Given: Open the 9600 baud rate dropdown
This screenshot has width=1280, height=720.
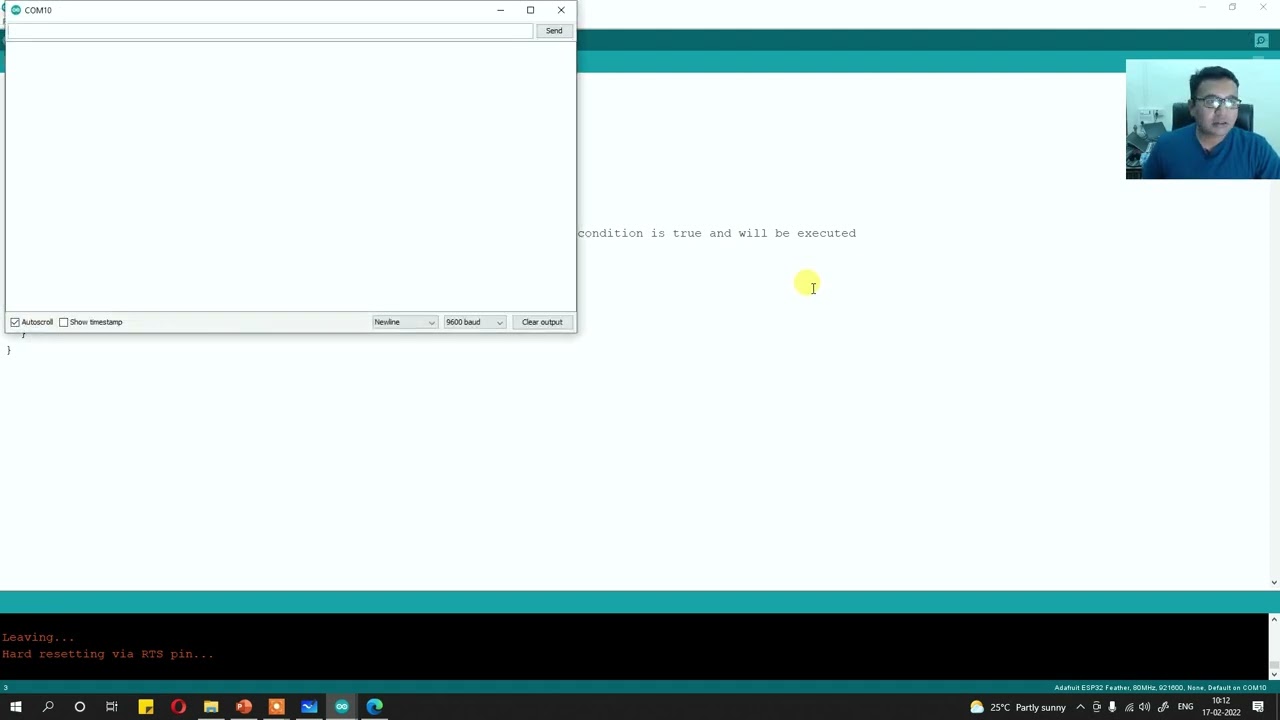Looking at the screenshot, I should [x=474, y=322].
